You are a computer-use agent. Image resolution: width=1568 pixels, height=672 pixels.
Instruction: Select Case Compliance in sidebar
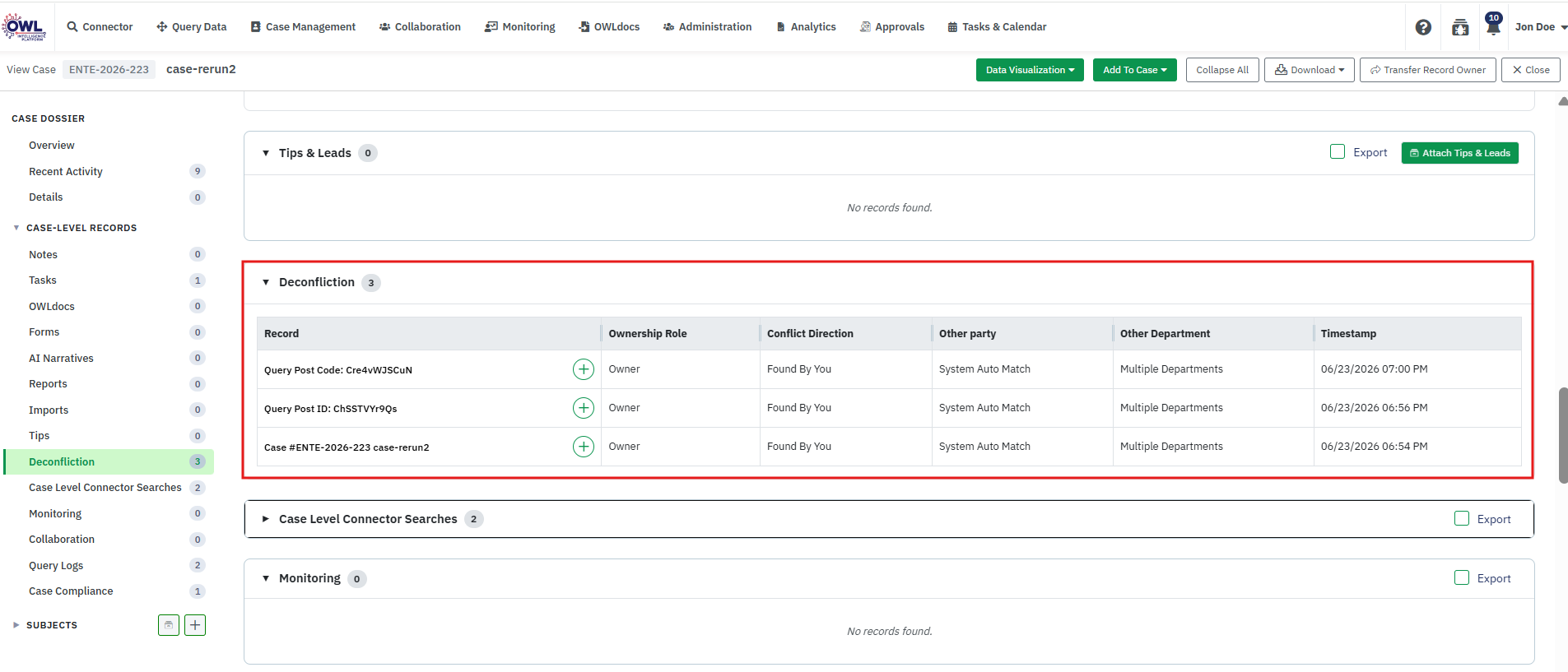pos(71,591)
